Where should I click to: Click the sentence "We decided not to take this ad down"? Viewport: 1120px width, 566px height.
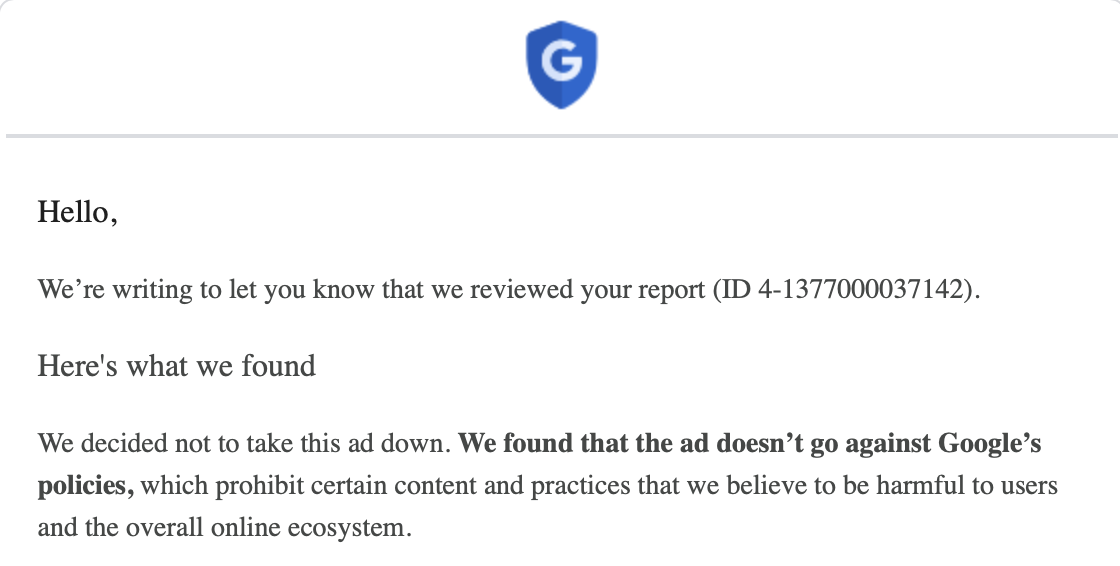(244, 442)
